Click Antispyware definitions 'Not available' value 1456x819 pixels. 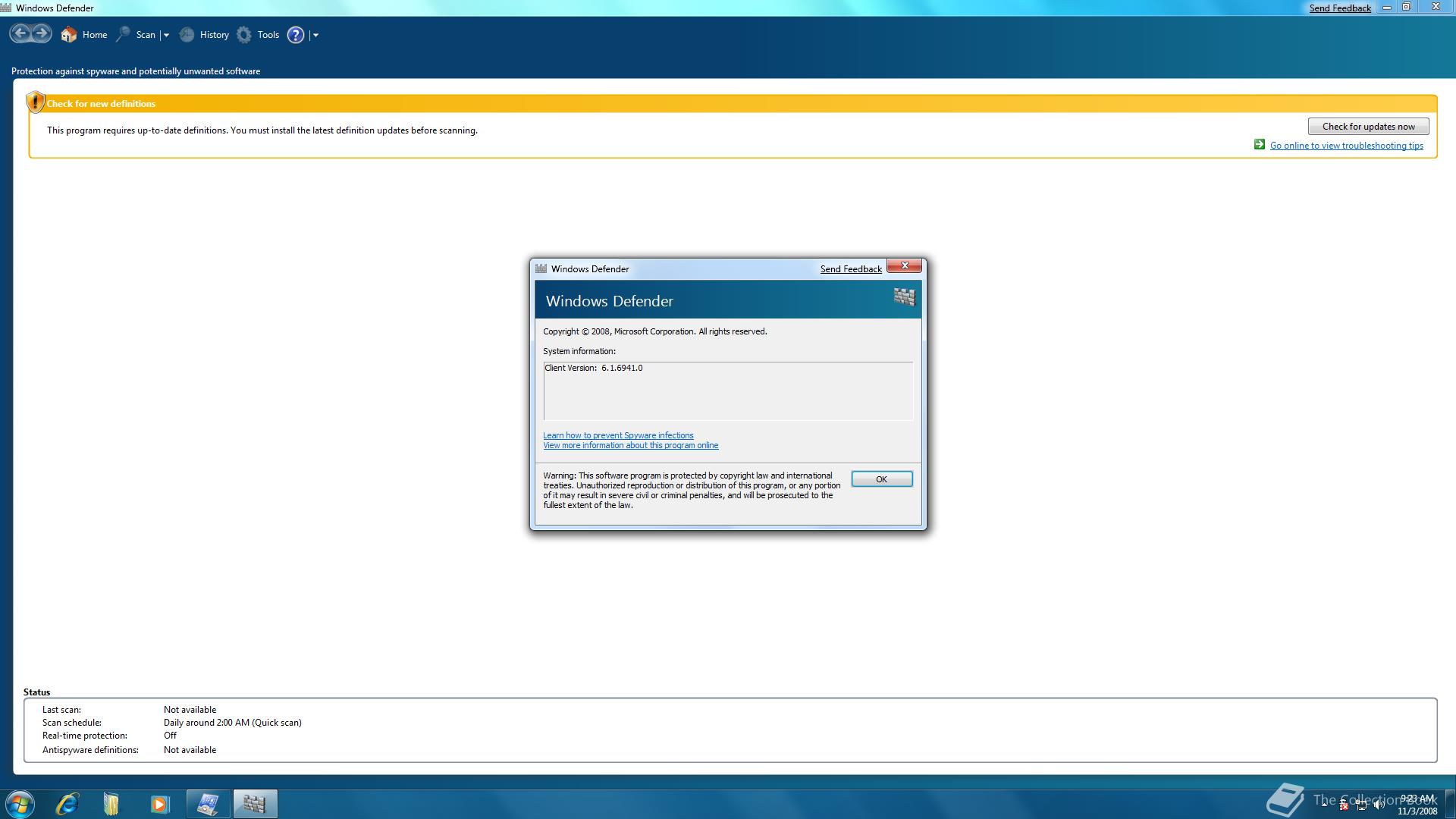[x=190, y=750]
